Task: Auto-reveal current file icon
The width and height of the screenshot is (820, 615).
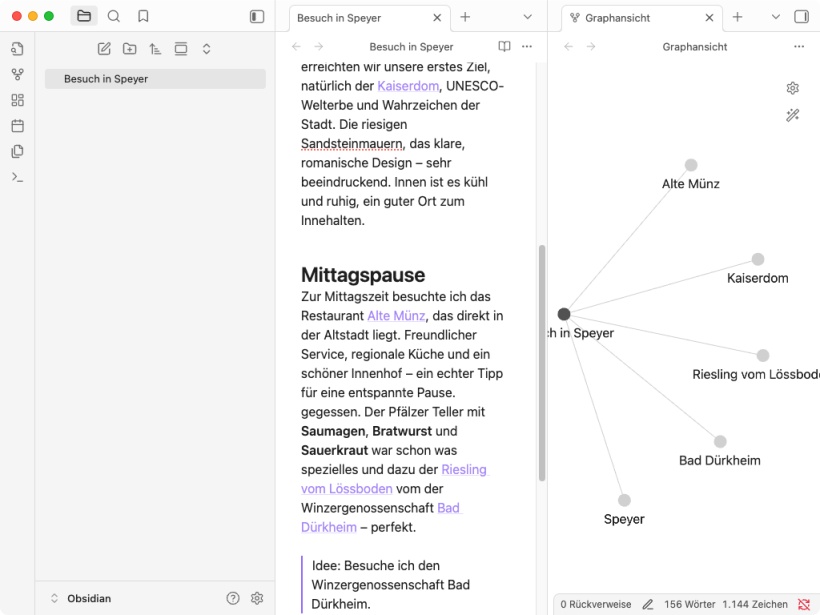Action: pyautogui.click(x=181, y=49)
